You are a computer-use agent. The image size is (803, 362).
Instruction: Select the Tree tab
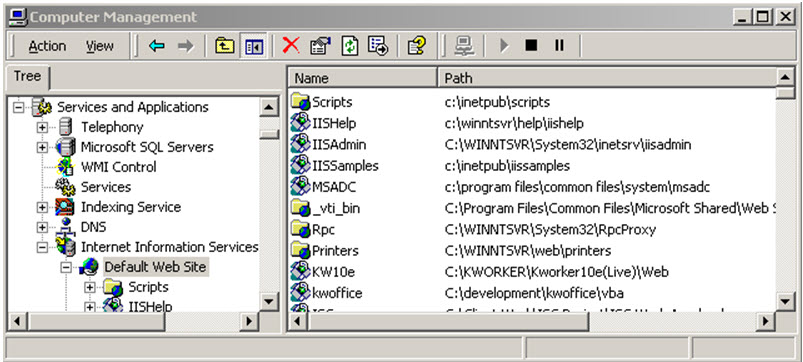point(27,77)
